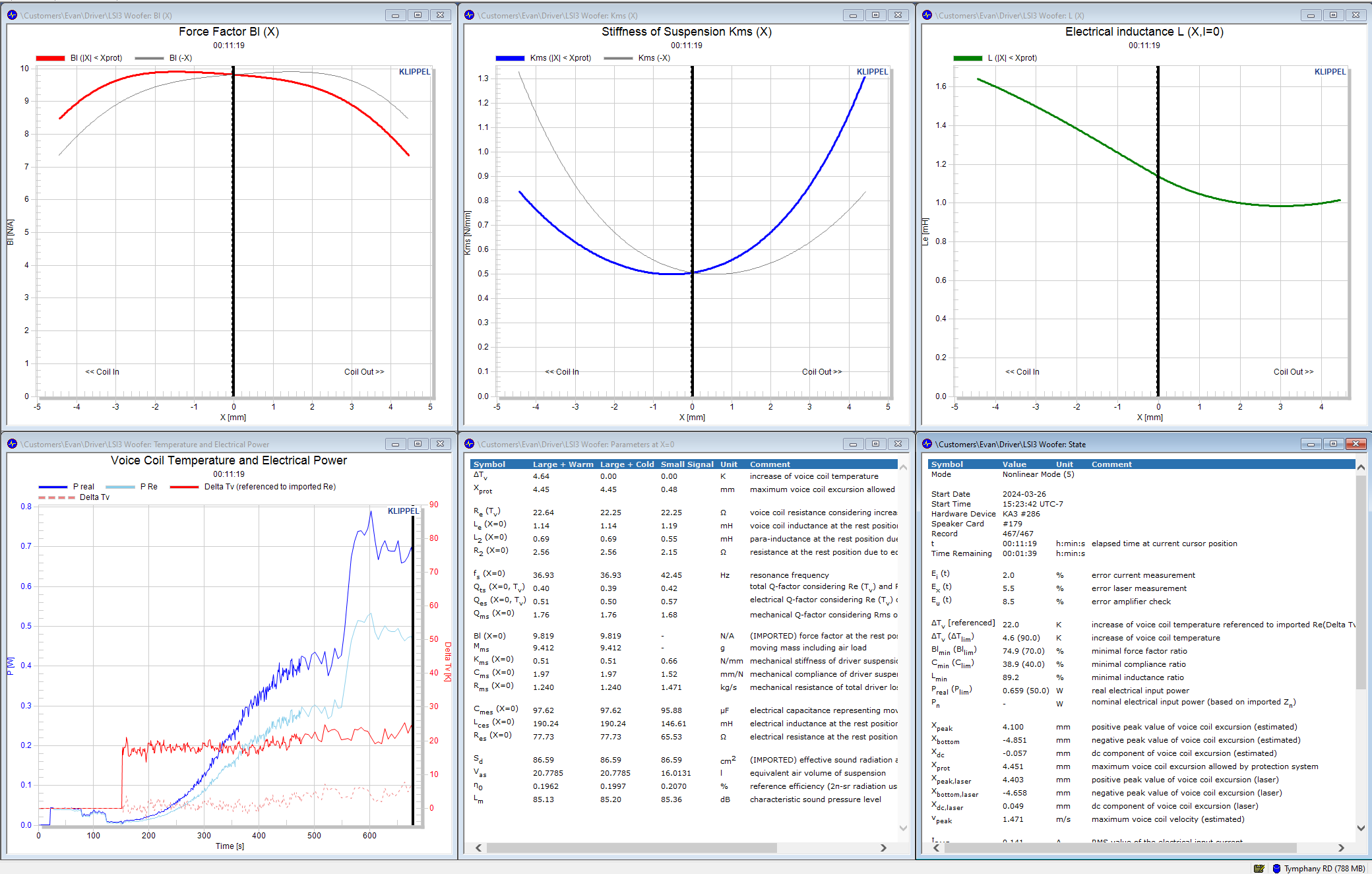Click Parameters table Comment column header
The height and width of the screenshot is (874, 1372).
[x=769, y=464]
